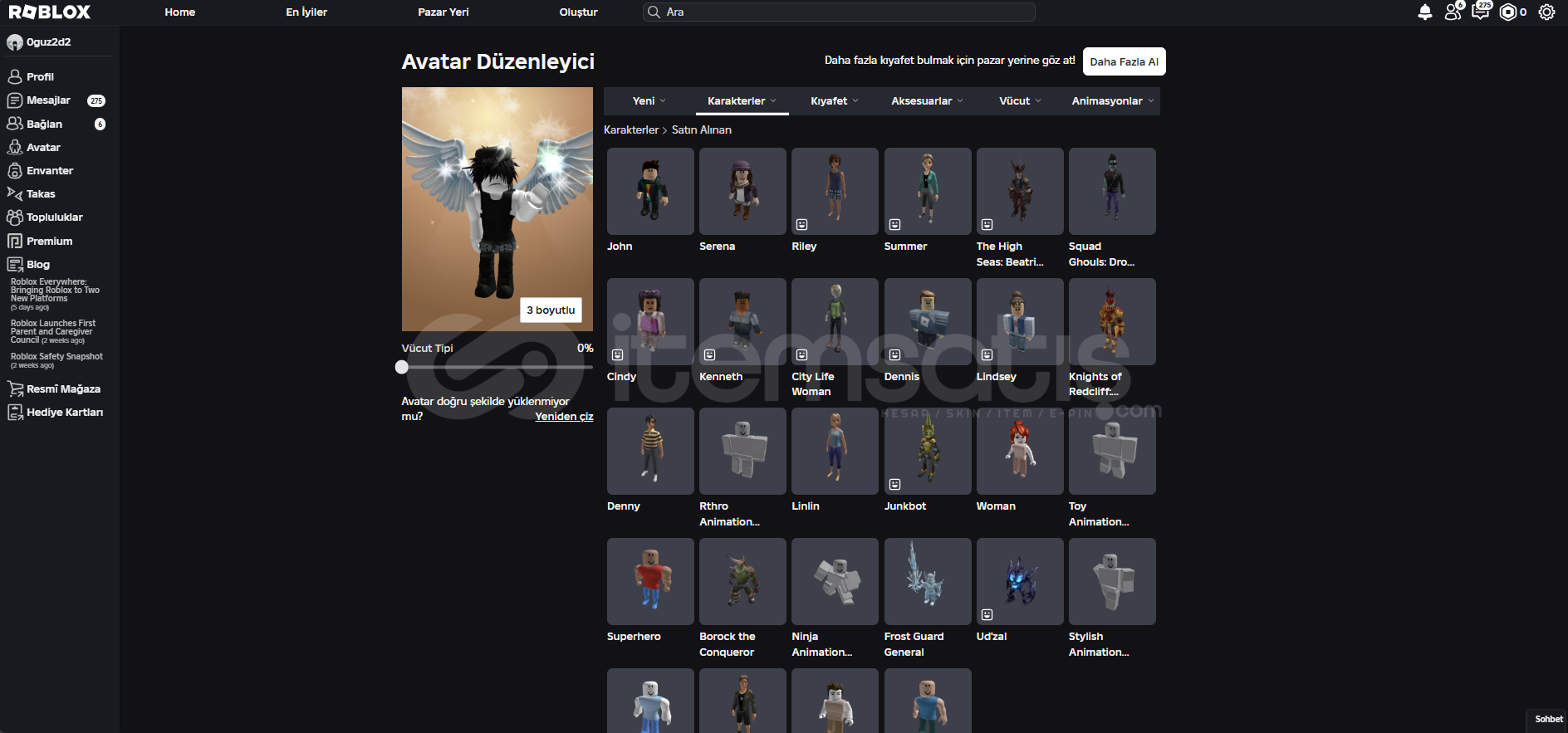
Task: Open the friend requests icon in top bar
Action: pyautogui.click(x=1453, y=12)
